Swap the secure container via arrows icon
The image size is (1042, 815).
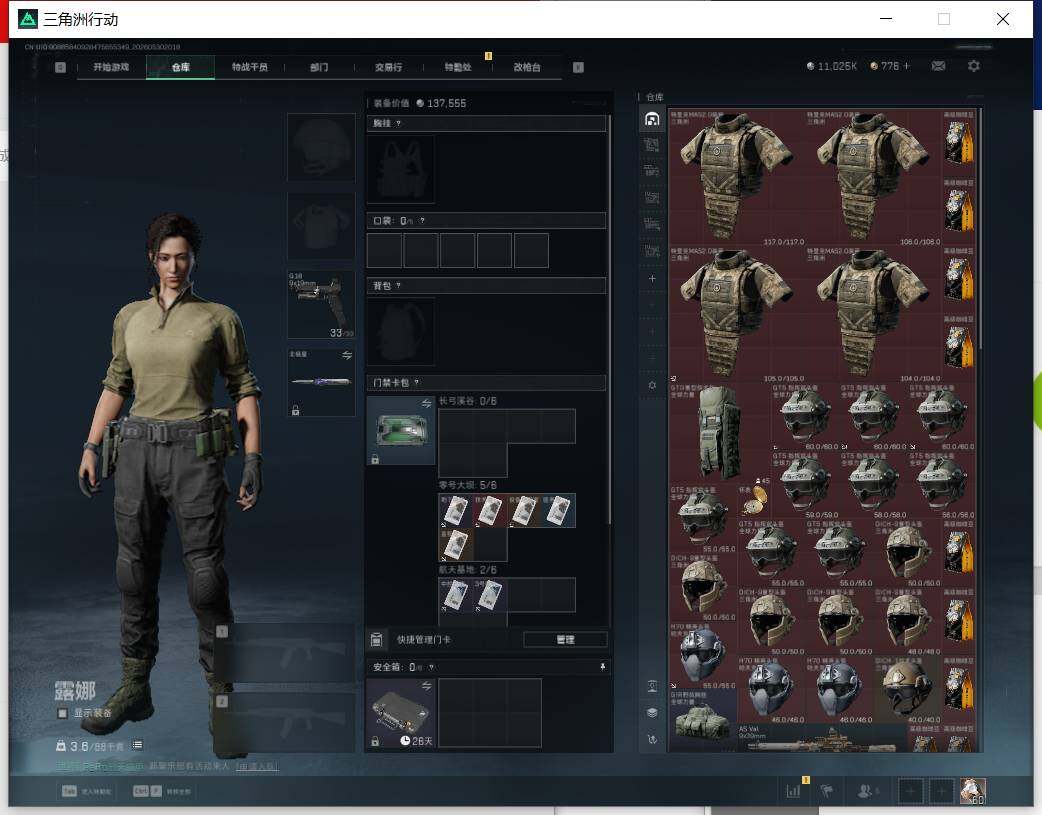point(427,685)
